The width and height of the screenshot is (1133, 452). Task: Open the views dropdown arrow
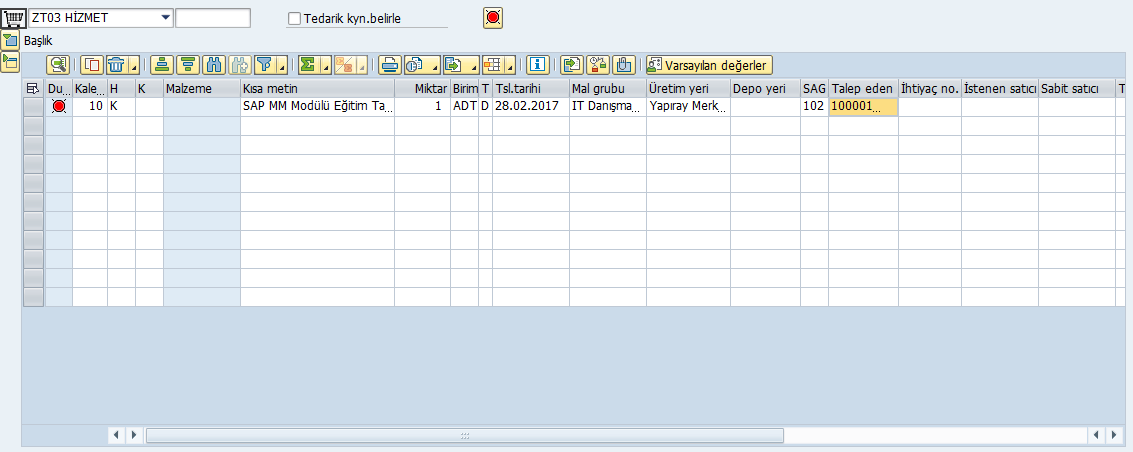click(434, 65)
